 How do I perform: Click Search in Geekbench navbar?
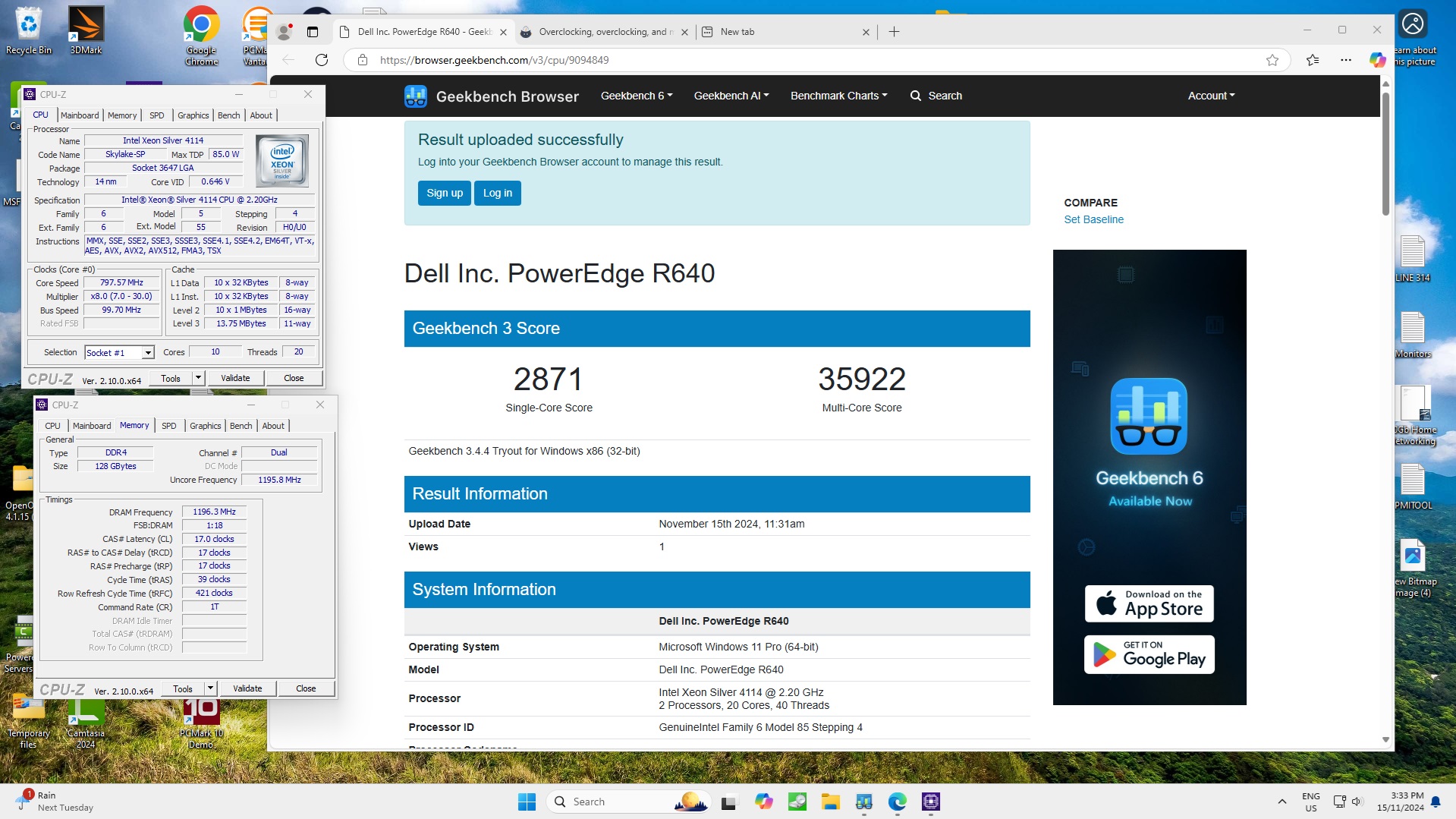(936, 96)
